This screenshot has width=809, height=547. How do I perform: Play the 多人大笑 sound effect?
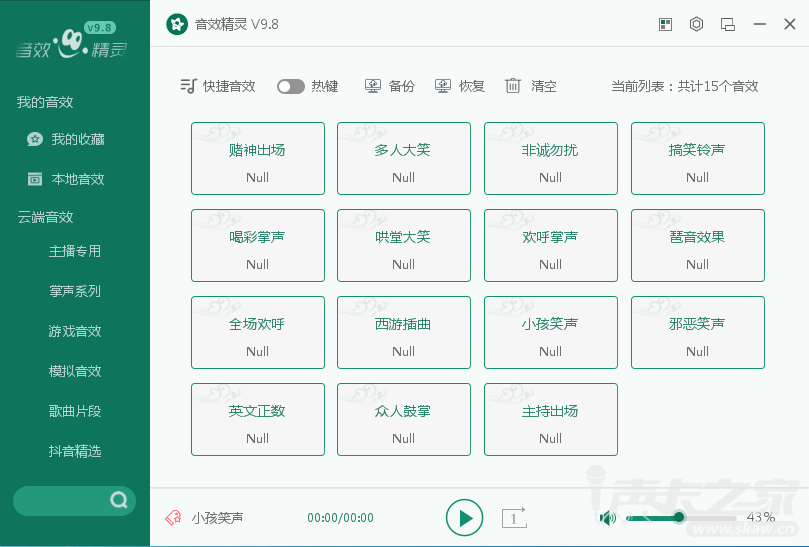point(404,158)
